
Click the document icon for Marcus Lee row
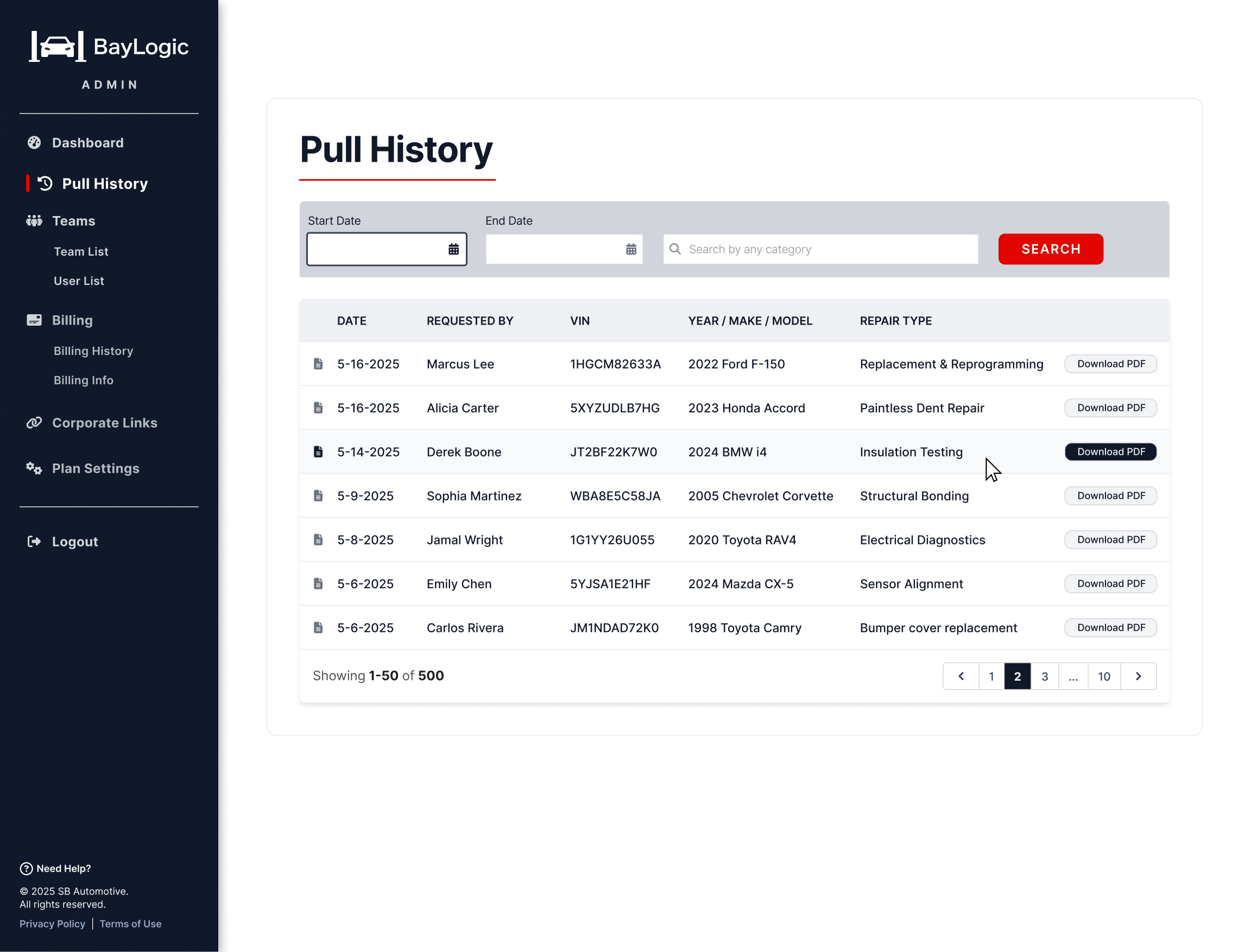(x=318, y=364)
